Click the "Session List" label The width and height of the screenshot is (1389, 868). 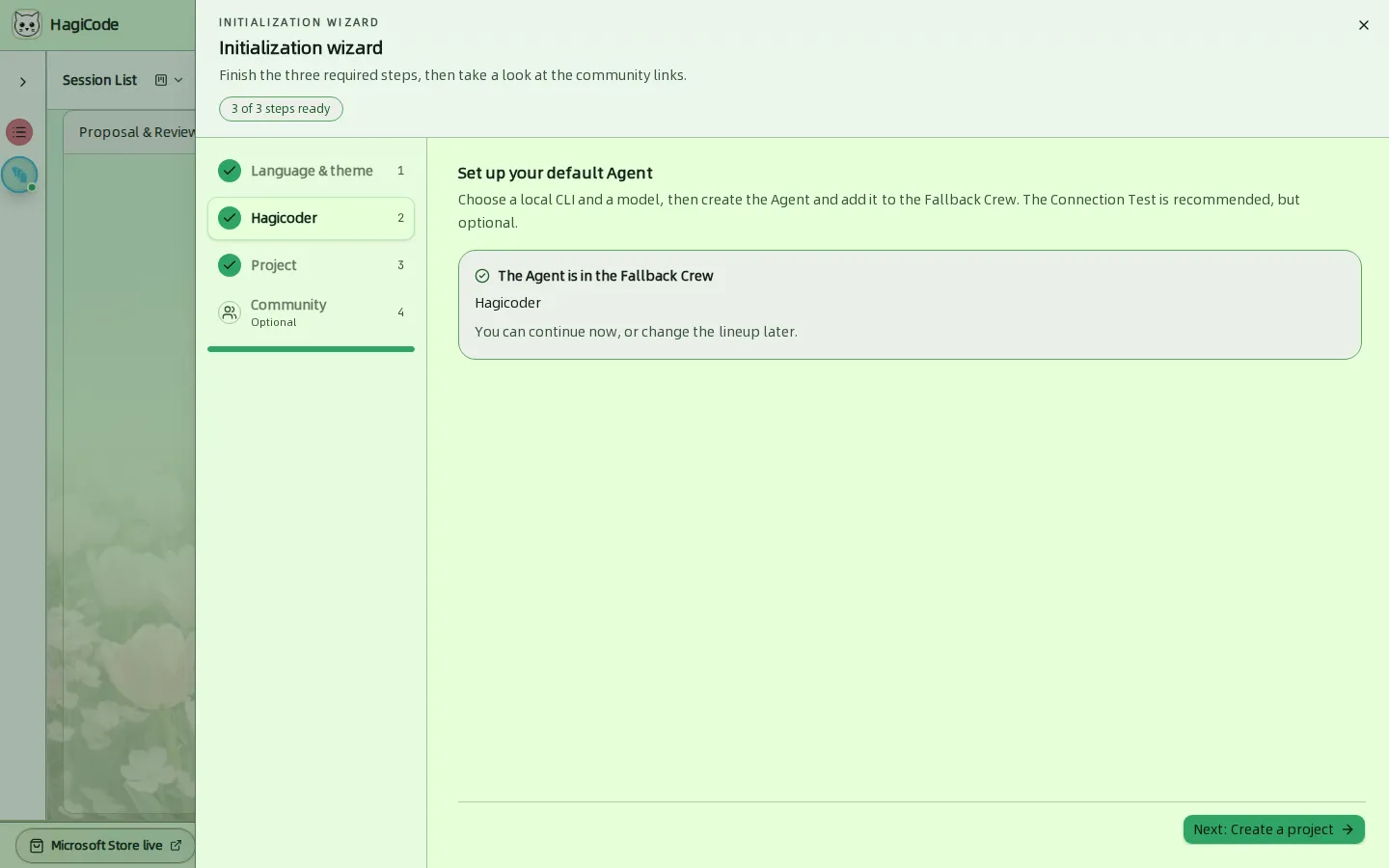click(99, 80)
